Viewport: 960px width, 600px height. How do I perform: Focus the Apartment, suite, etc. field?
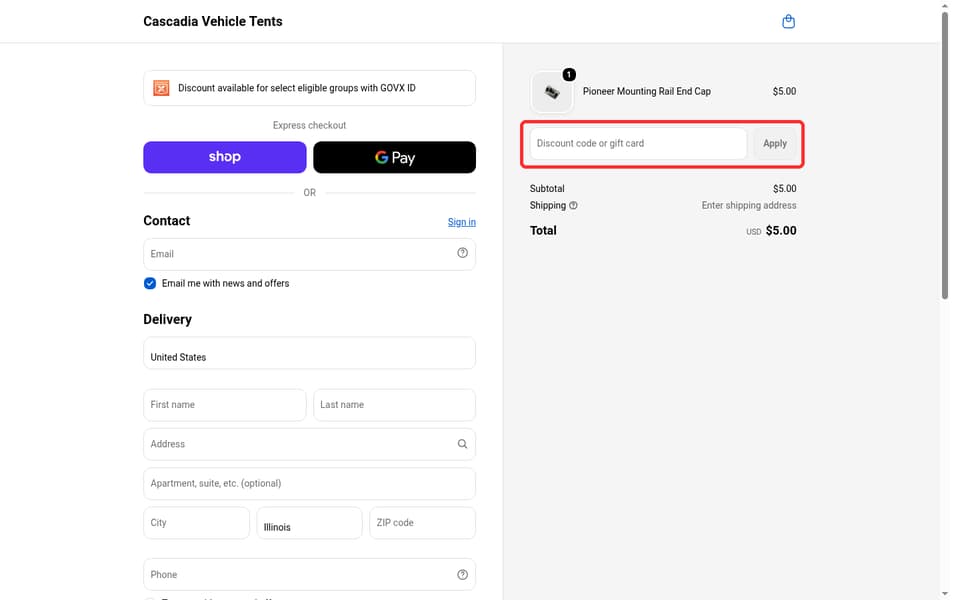(x=309, y=484)
